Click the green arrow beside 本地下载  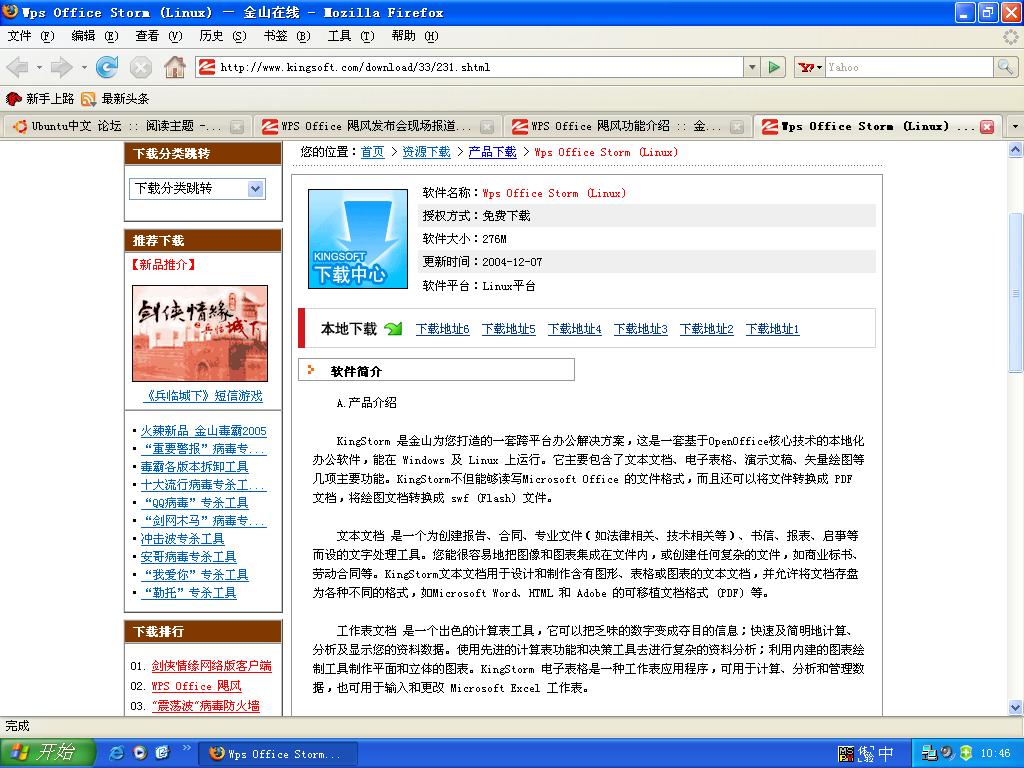(x=393, y=328)
